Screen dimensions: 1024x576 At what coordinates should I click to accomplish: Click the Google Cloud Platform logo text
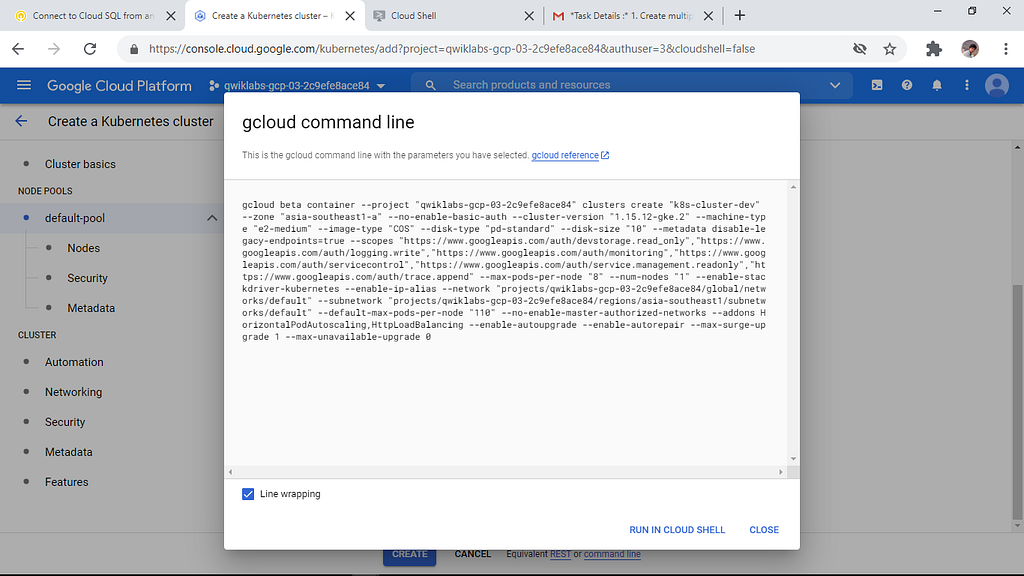[x=120, y=86]
